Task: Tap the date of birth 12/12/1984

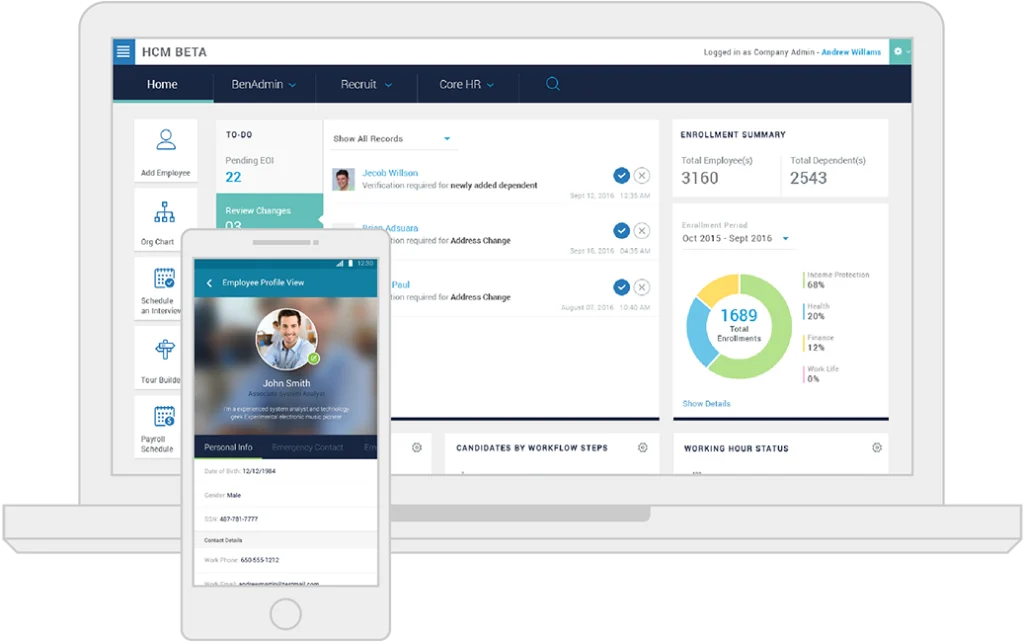Action: pyautogui.click(x=259, y=471)
